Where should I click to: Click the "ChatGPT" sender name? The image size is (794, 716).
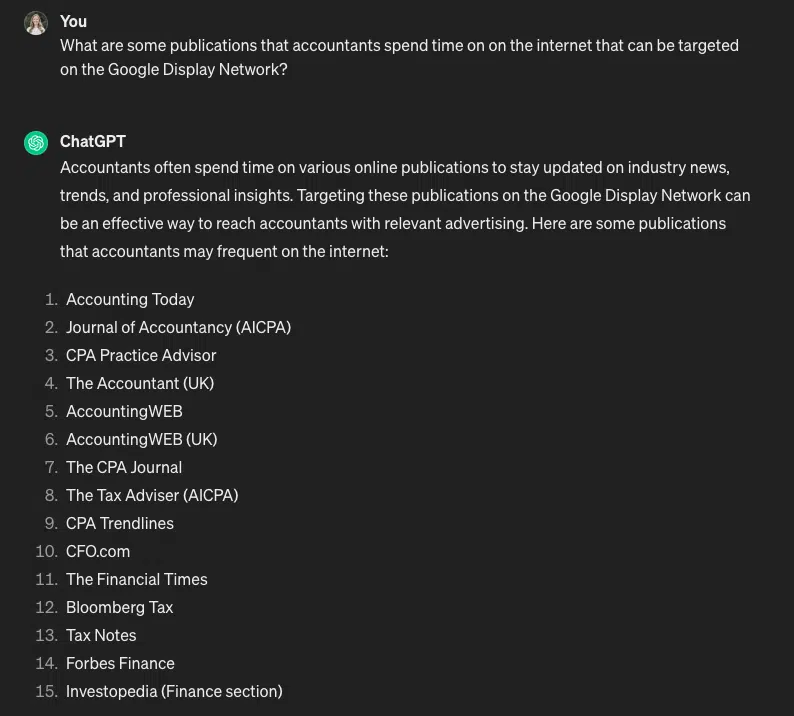(93, 141)
